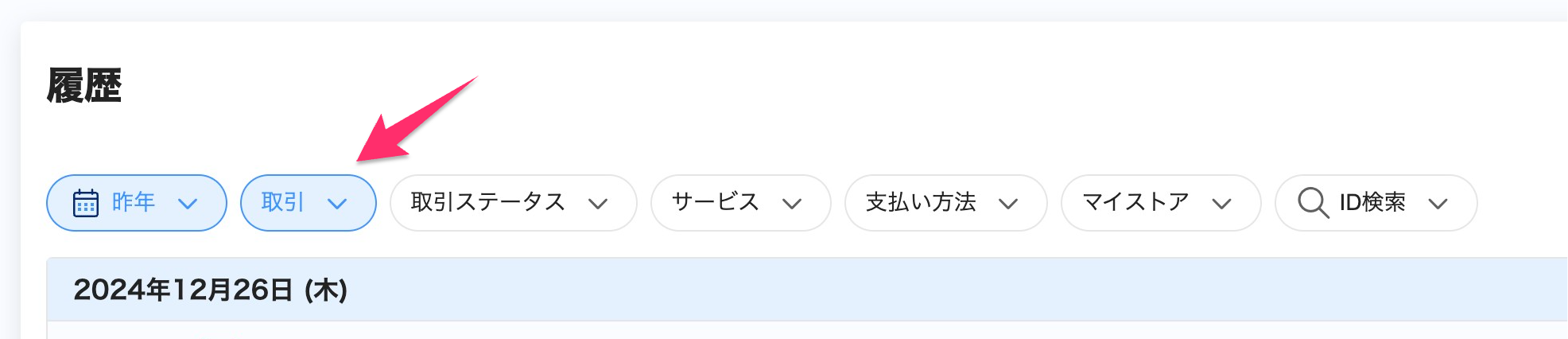The image size is (1568, 339).
Task: Click the chevron next to 取引ステータス
Action: pyautogui.click(x=598, y=204)
